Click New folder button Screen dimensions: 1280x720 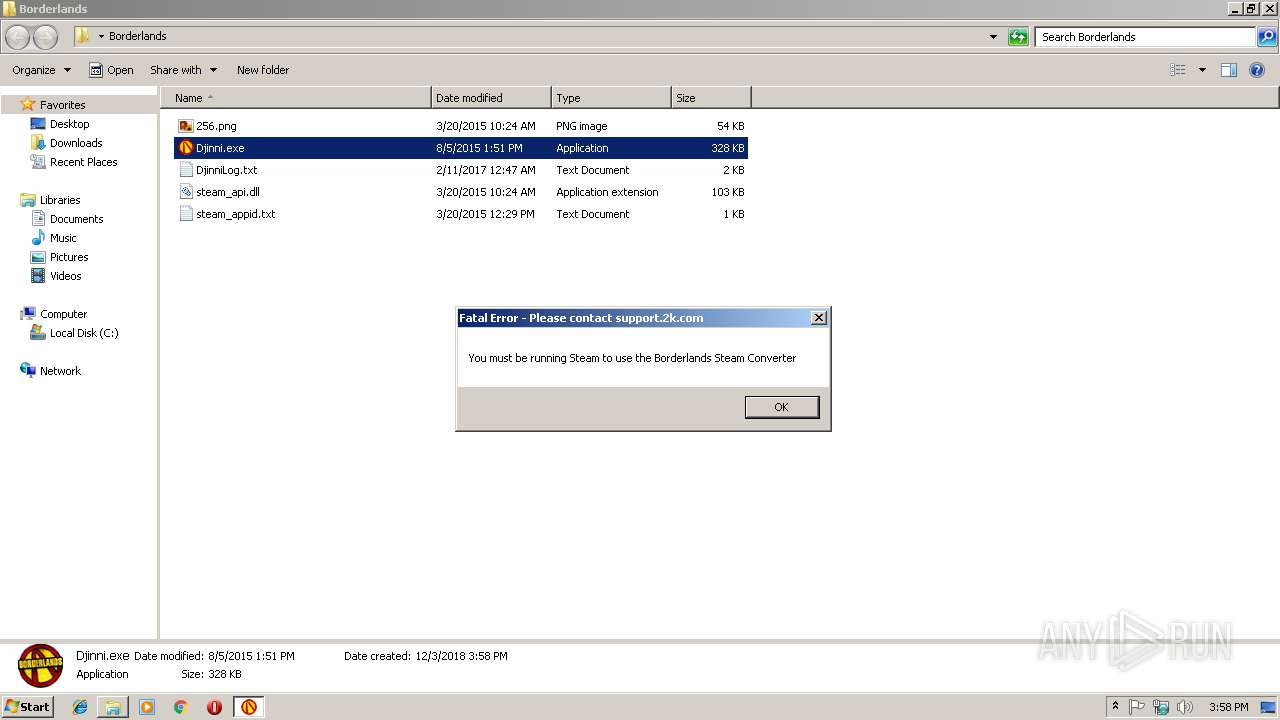pyautogui.click(x=263, y=70)
